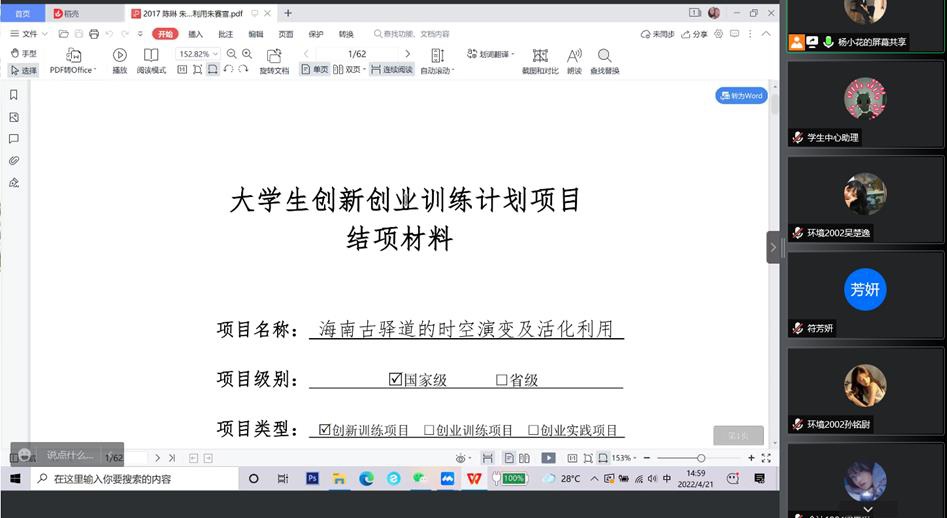947x518 pixels.
Task: Click the zoom out magnifier icon
Action: [x=231, y=54]
